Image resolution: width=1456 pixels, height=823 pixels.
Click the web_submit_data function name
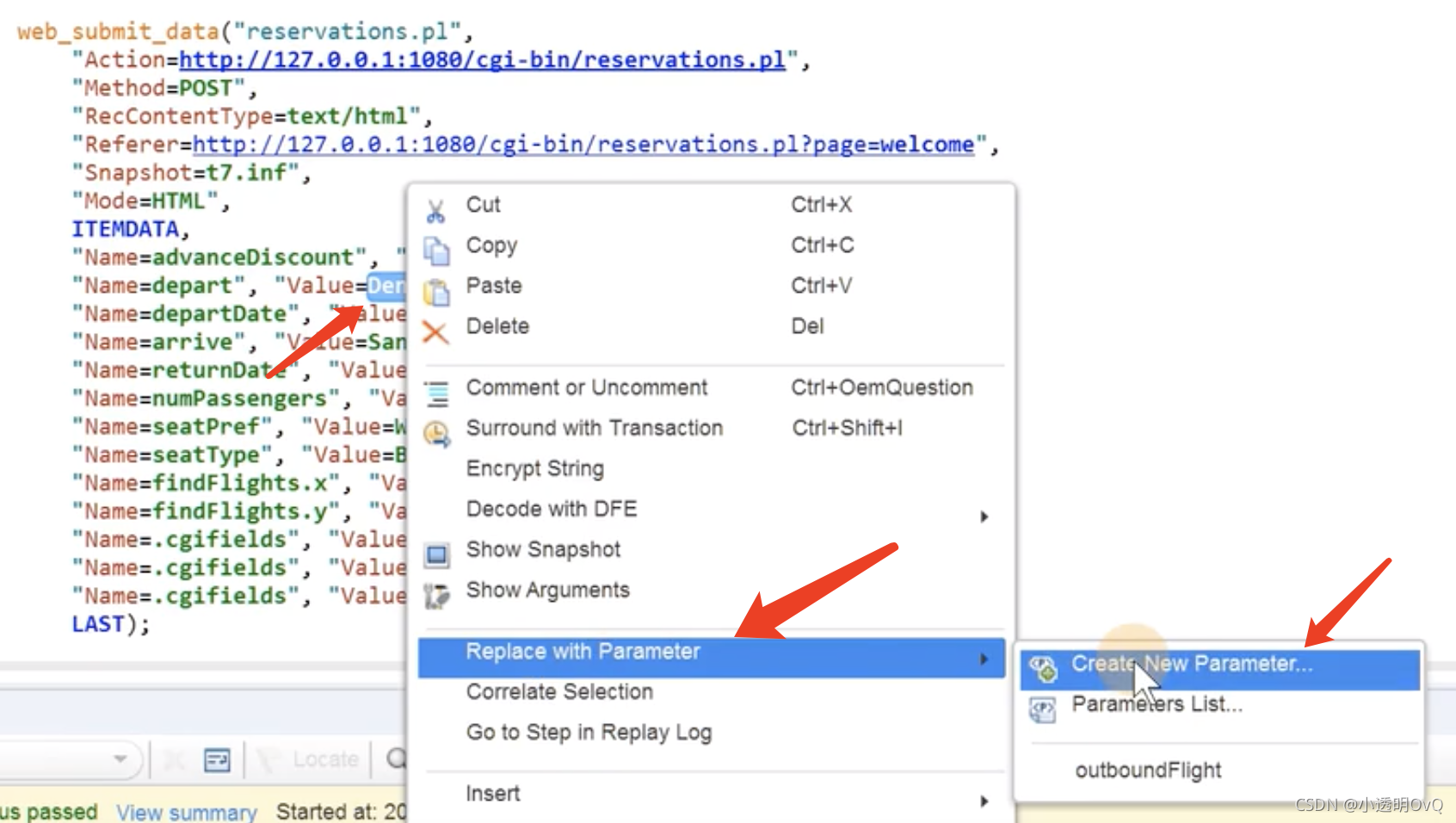click(118, 32)
